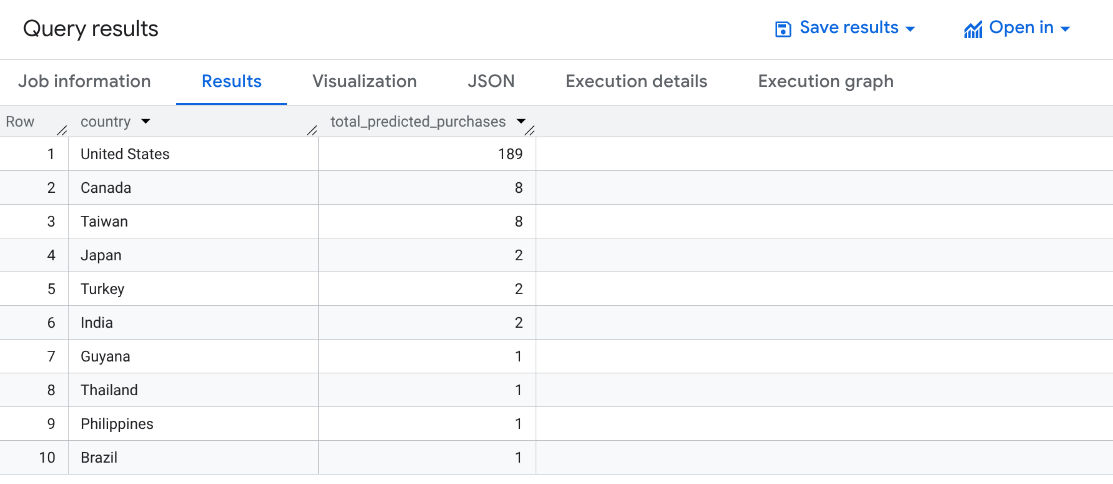1113x484 pixels.
Task: Grab the country column resize handle
Action: 312,129
